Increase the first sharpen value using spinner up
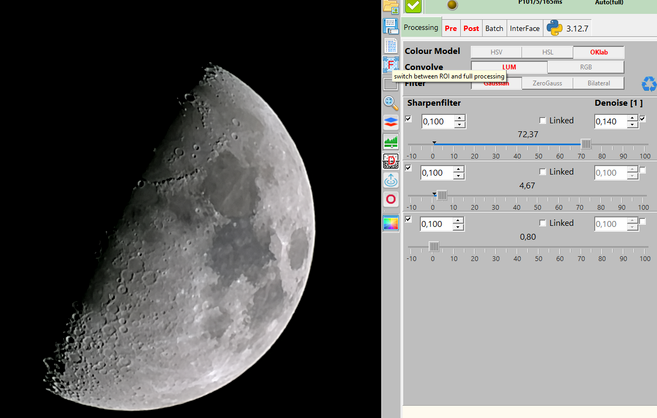657x418 pixels. (460, 117)
